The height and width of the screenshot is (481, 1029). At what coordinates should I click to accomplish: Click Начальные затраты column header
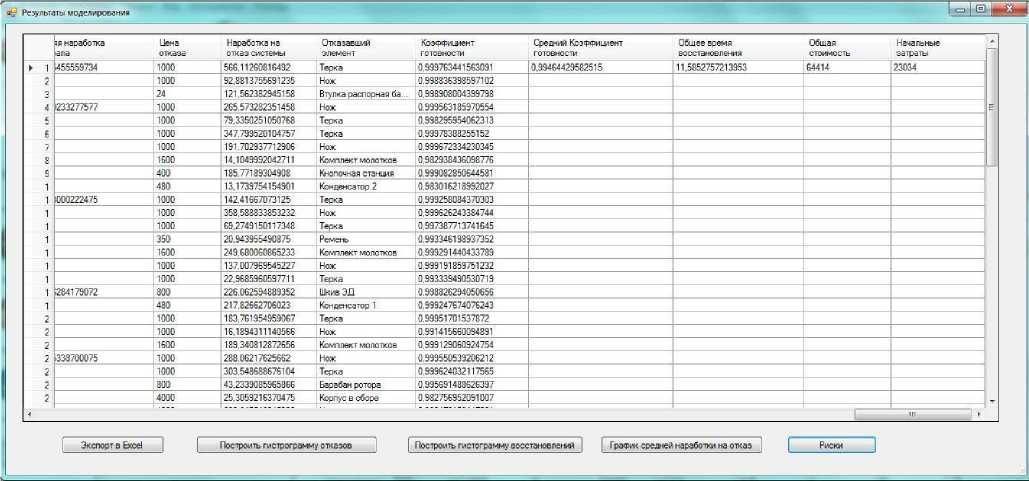coord(938,48)
